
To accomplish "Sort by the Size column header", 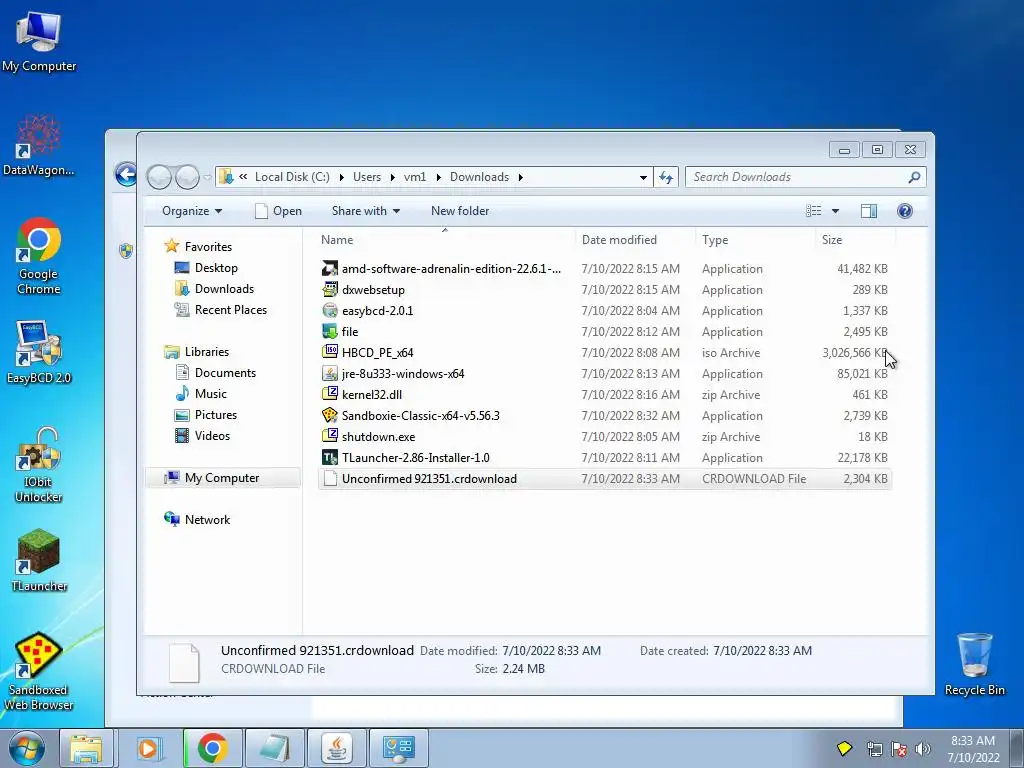I will coord(855,240).
